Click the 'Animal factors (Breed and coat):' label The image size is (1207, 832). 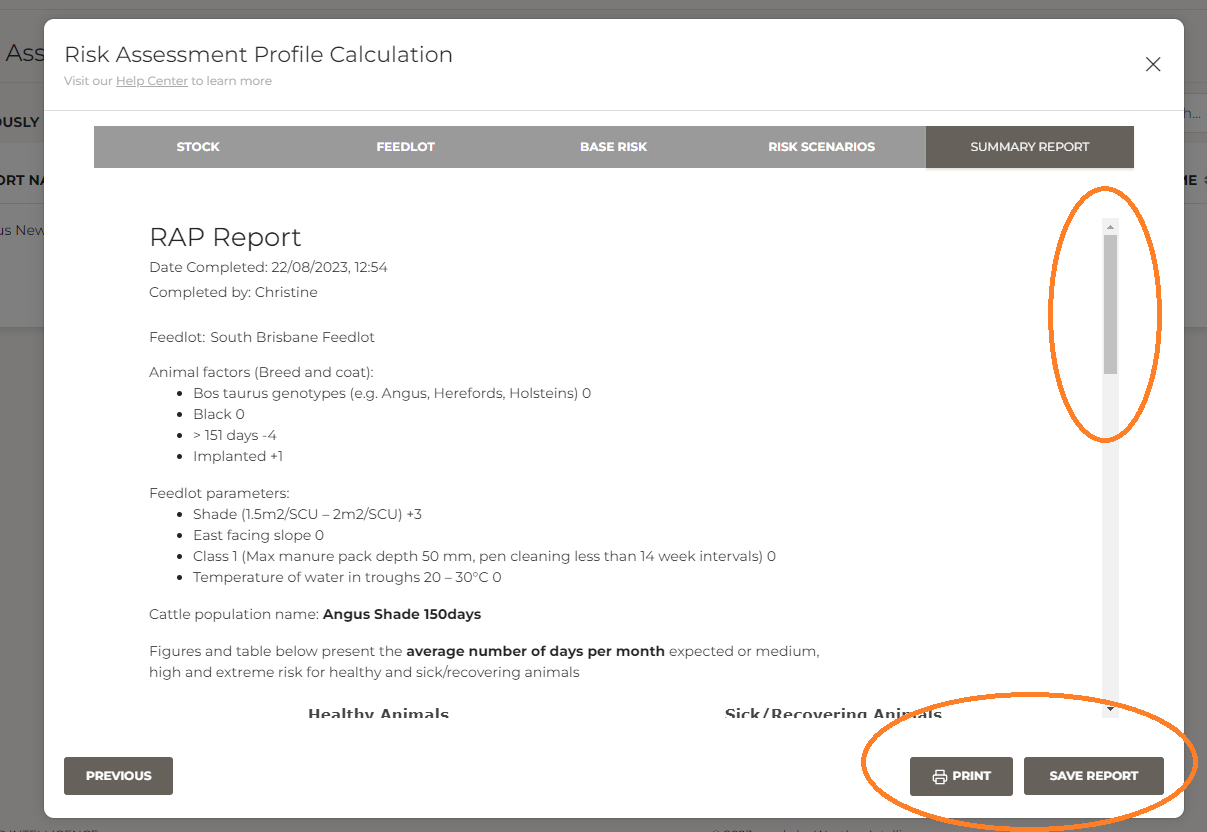point(261,372)
